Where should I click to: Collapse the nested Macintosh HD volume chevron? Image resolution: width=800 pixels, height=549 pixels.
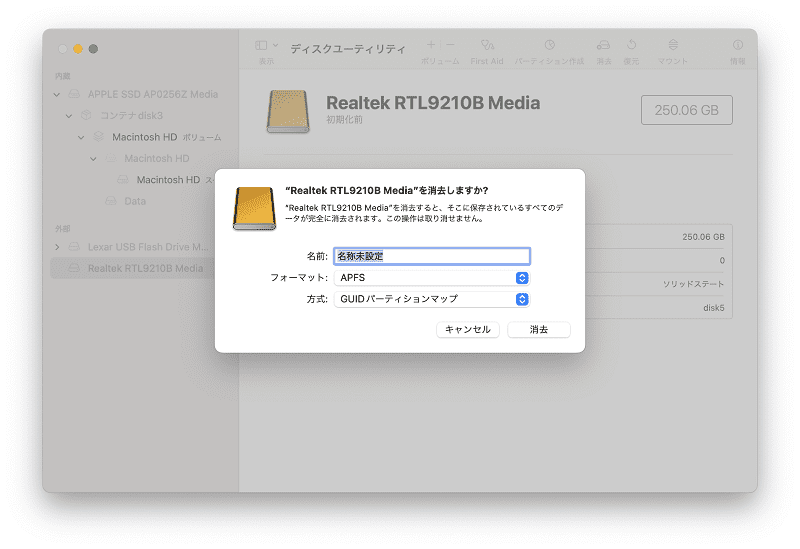click(93, 159)
